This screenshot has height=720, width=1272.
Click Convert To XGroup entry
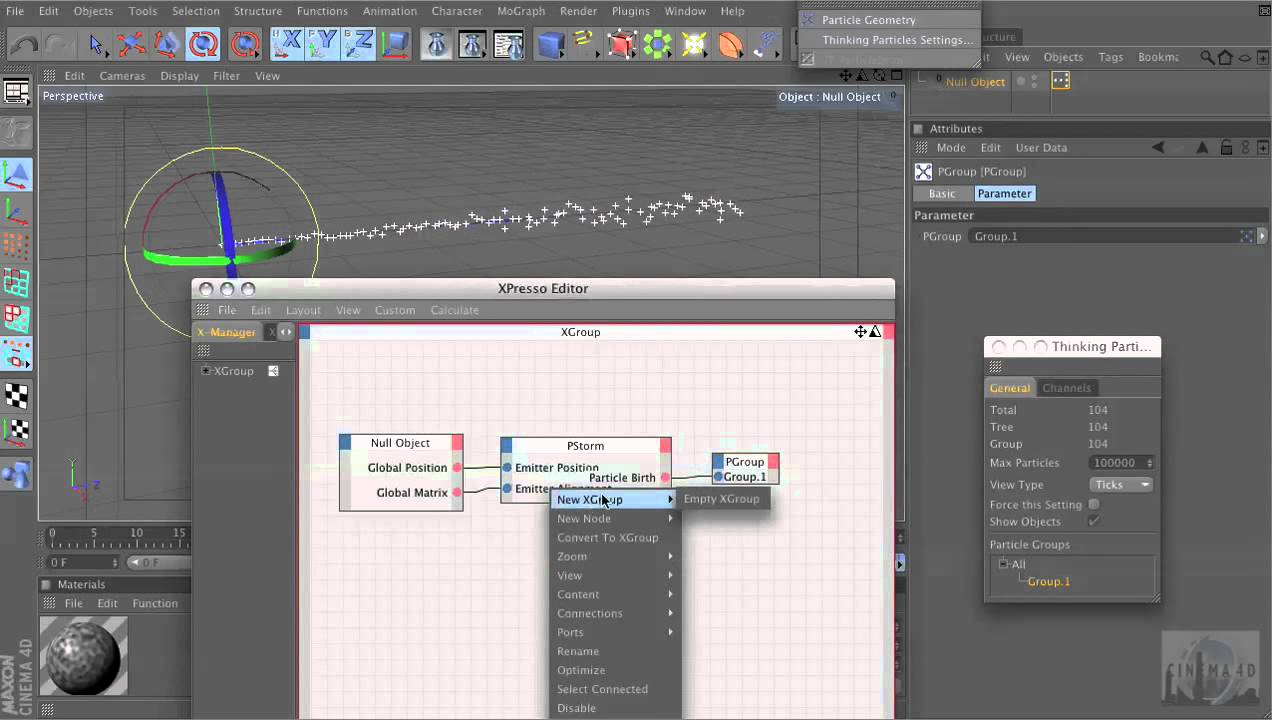(616, 538)
